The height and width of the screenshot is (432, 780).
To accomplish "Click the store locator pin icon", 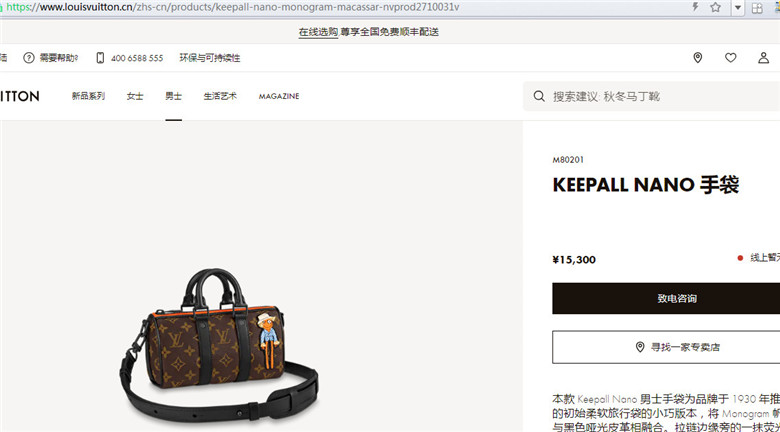I will (x=697, y=58).
